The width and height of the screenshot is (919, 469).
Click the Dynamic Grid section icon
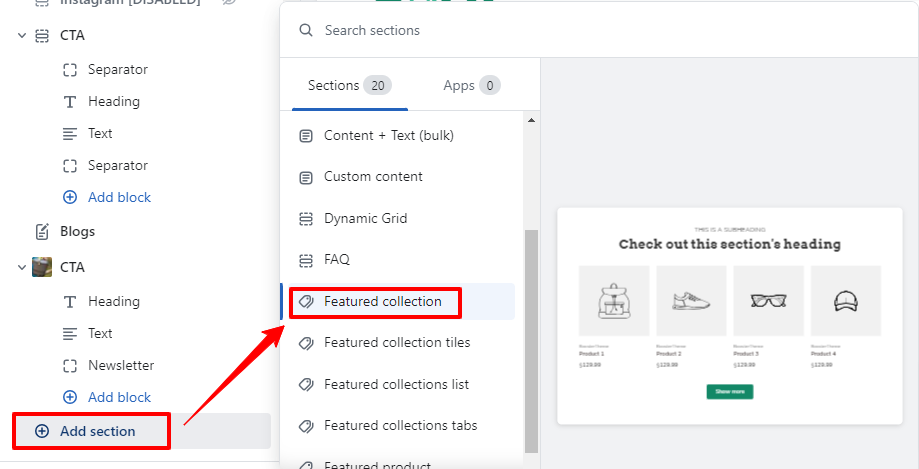click(x=306, y=218)
